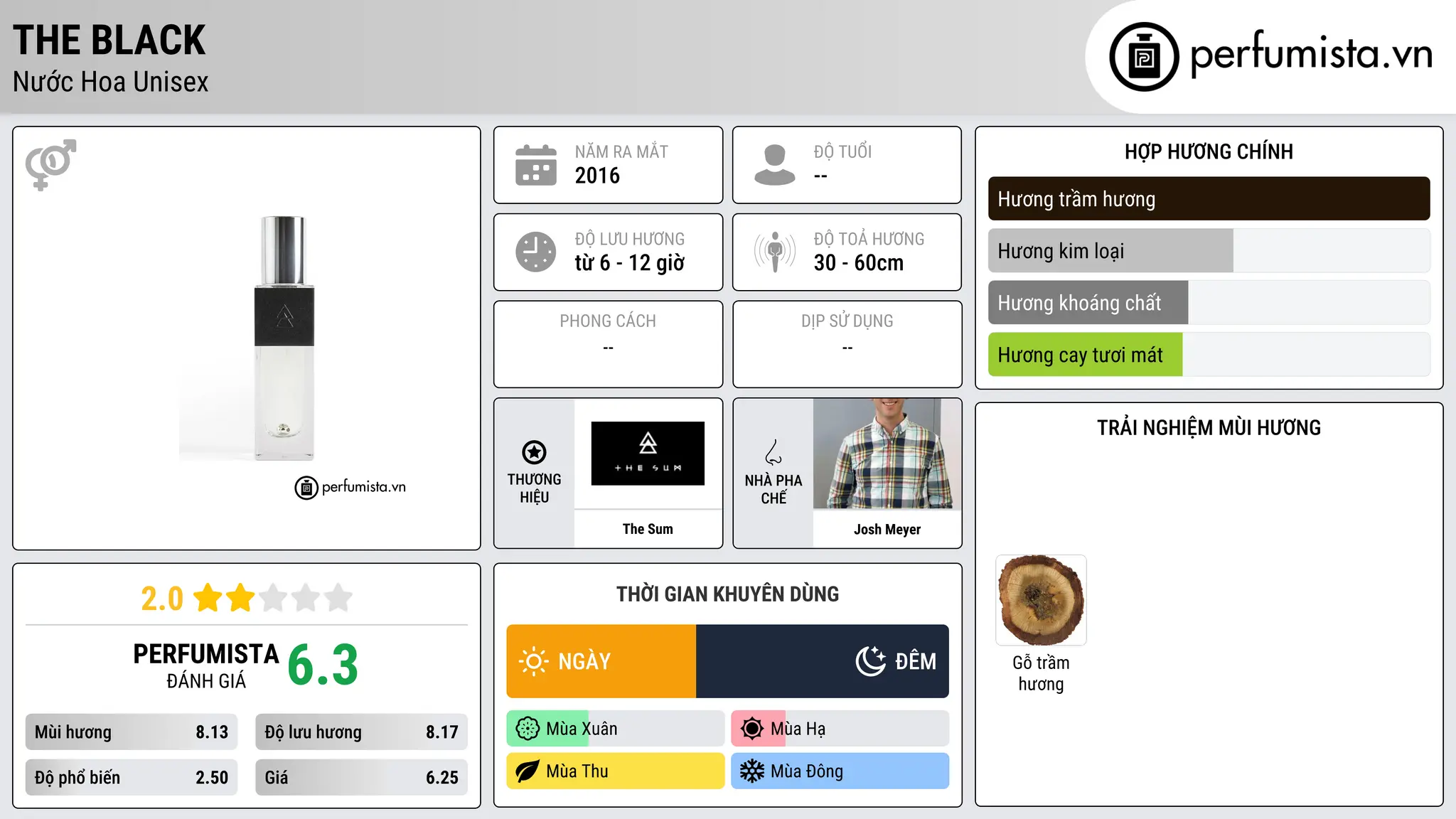Click the perfumista.vn bottle logo icon
Viewport: 1456px width, 819px height.
[x=1144, y=57]
